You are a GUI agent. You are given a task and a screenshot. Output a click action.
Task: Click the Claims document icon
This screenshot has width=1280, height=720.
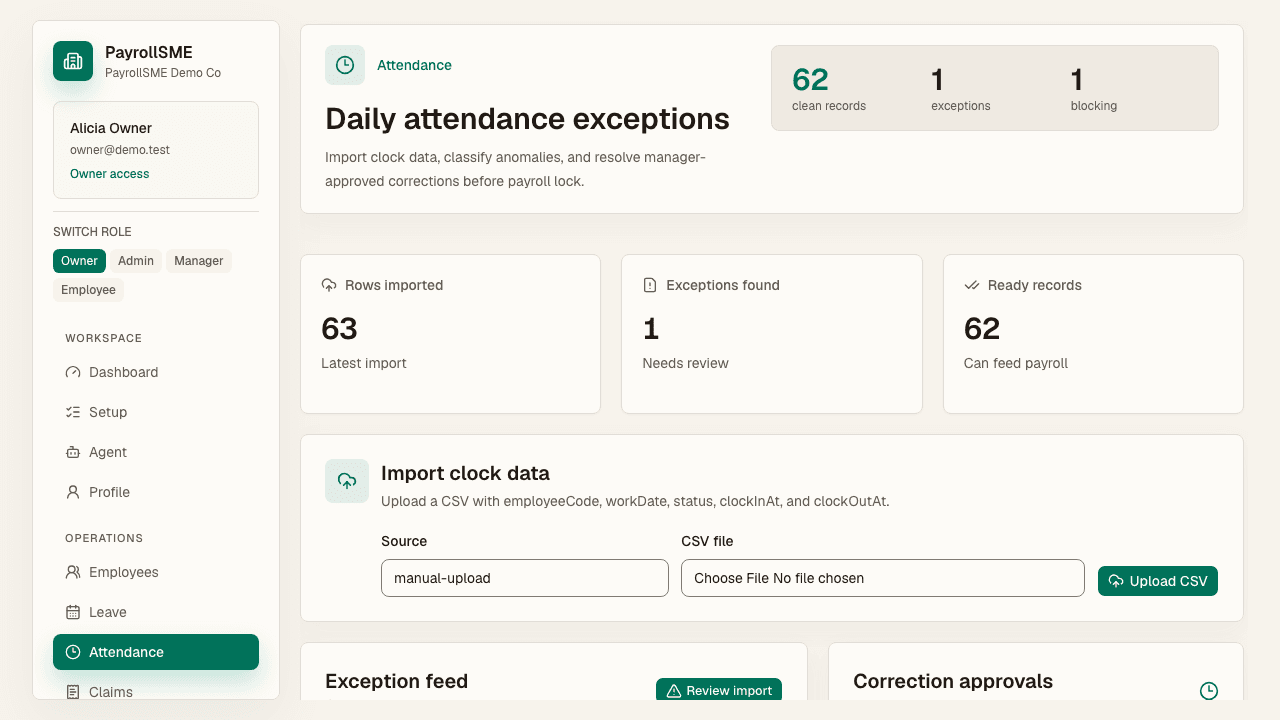point(73,692)
